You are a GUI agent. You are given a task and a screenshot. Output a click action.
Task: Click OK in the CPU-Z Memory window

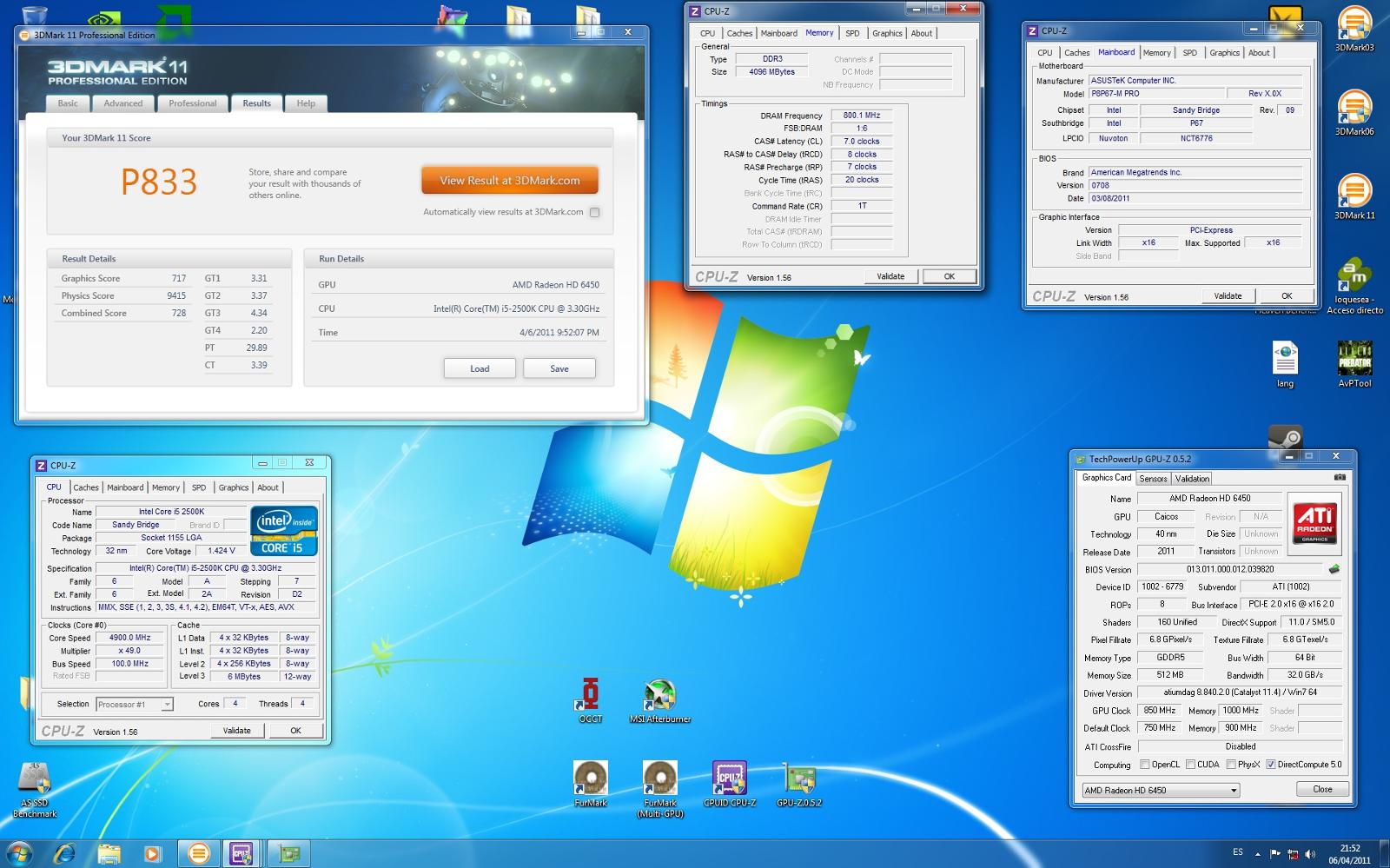(x=949, y=276)
